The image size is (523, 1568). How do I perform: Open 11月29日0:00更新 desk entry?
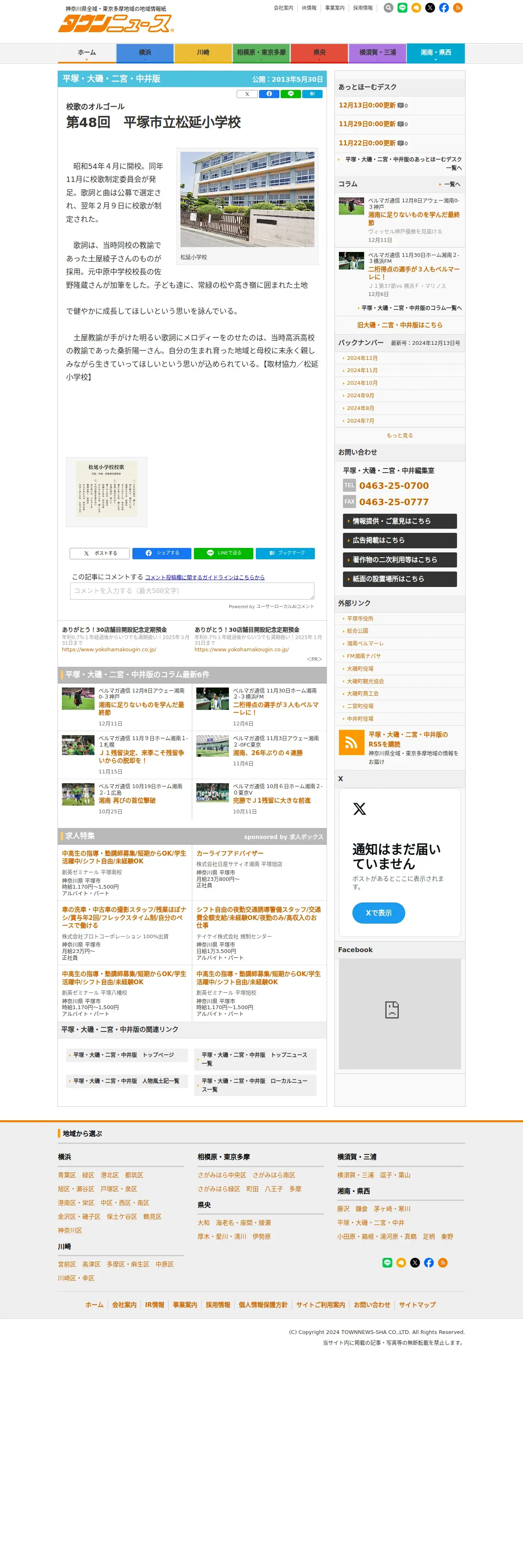[x=367, y=124]
